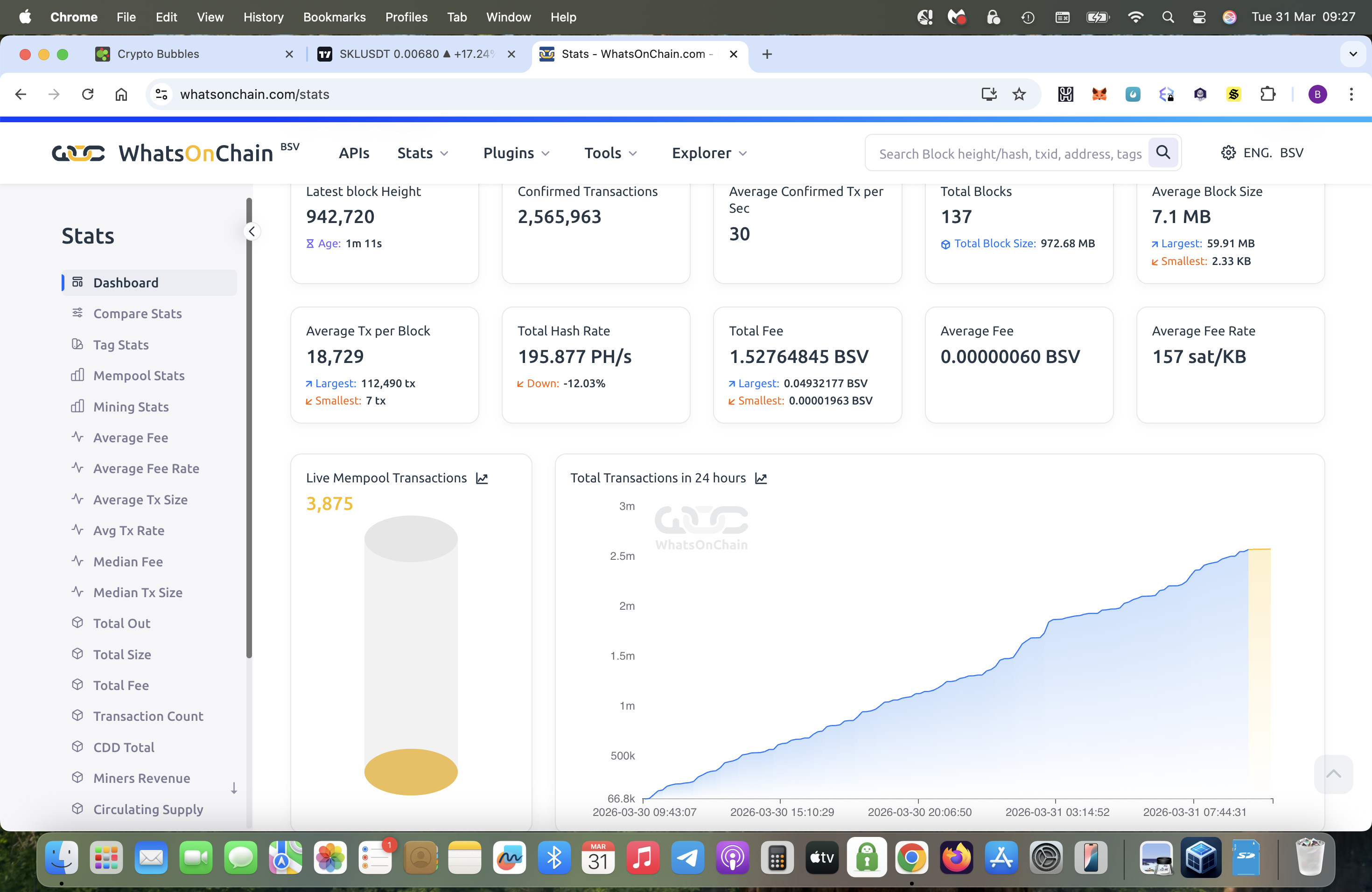This screenshot has width=1372, height=892.
Task: Click the scroll-to-top arrow button
Action: [x=1333, y=774]
